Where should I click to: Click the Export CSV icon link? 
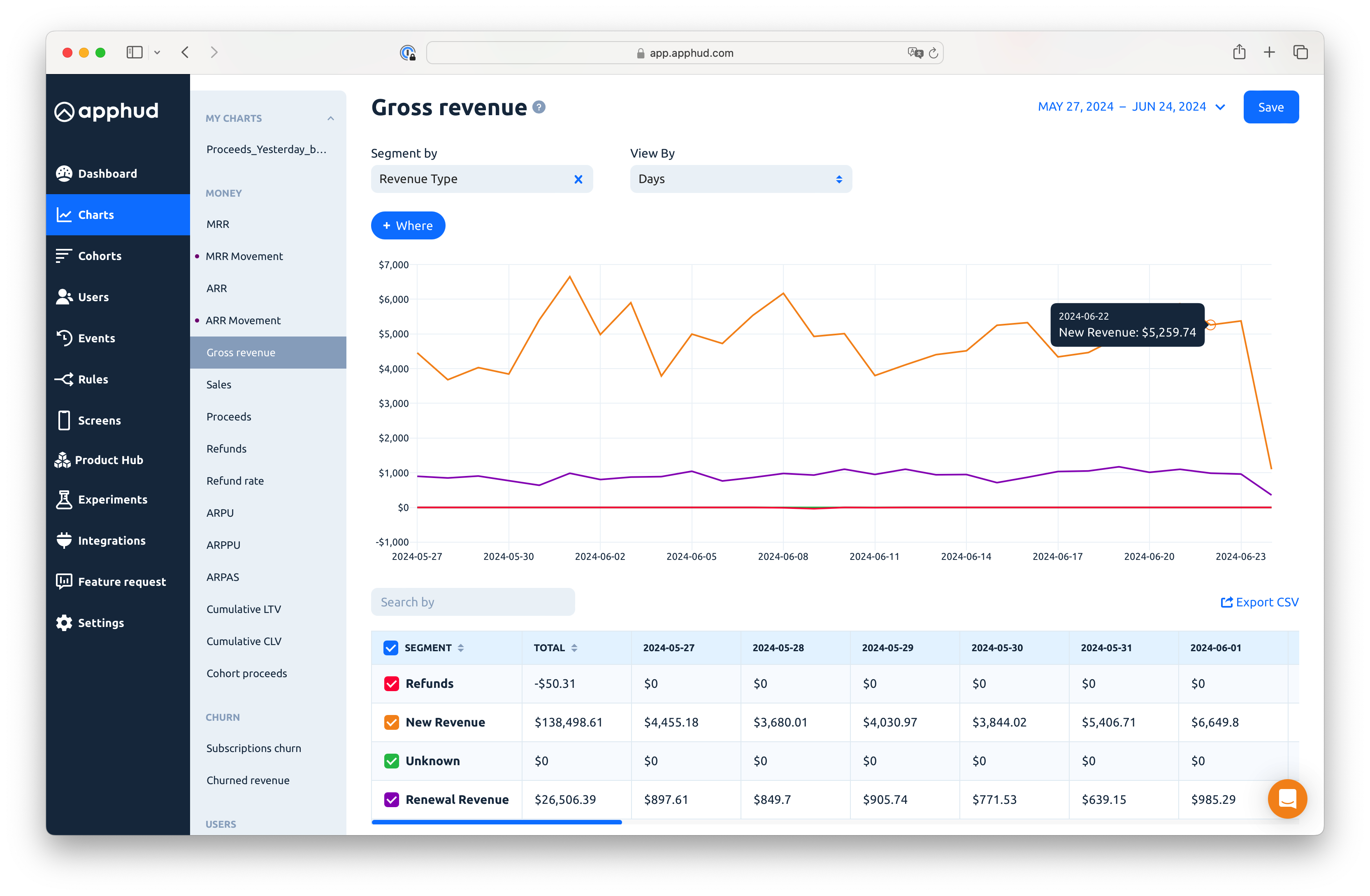click(1227, 602)
